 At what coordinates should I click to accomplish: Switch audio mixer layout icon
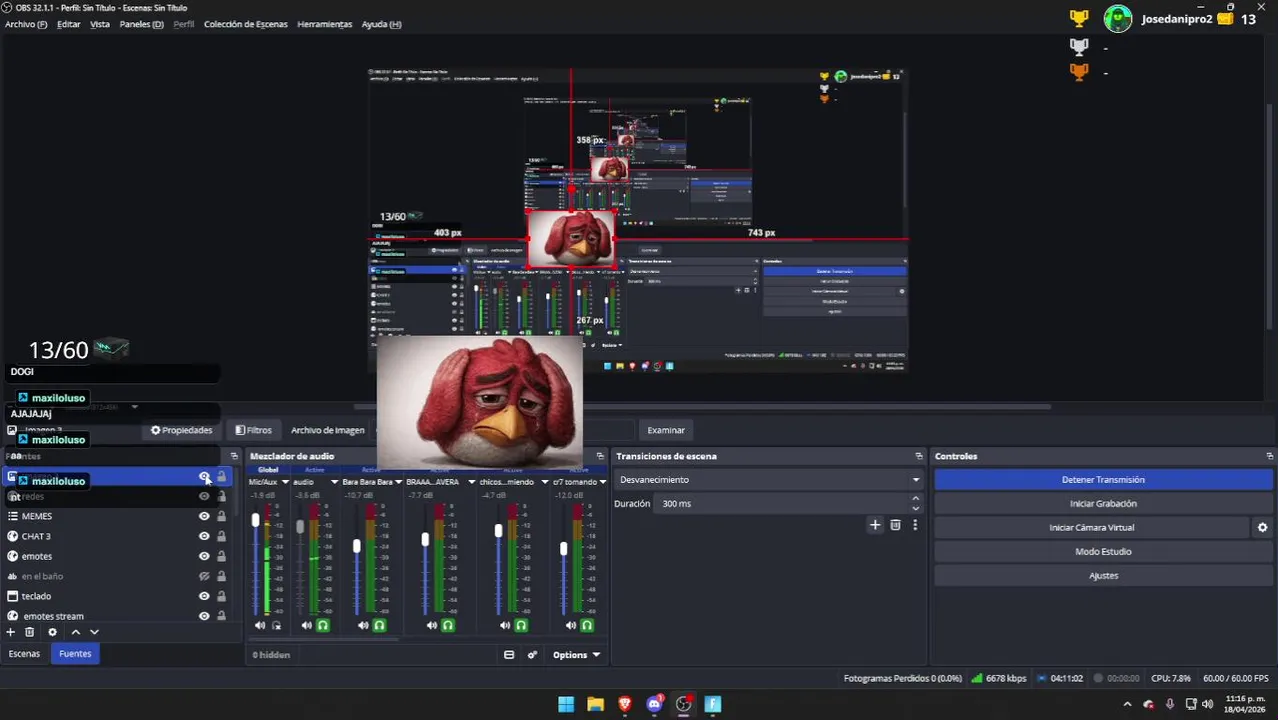pos(509,655)
